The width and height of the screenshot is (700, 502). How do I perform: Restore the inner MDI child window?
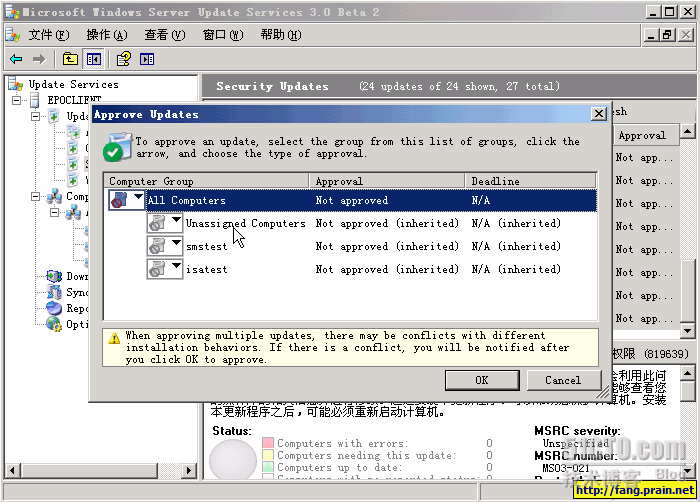(x=668, y=34)
